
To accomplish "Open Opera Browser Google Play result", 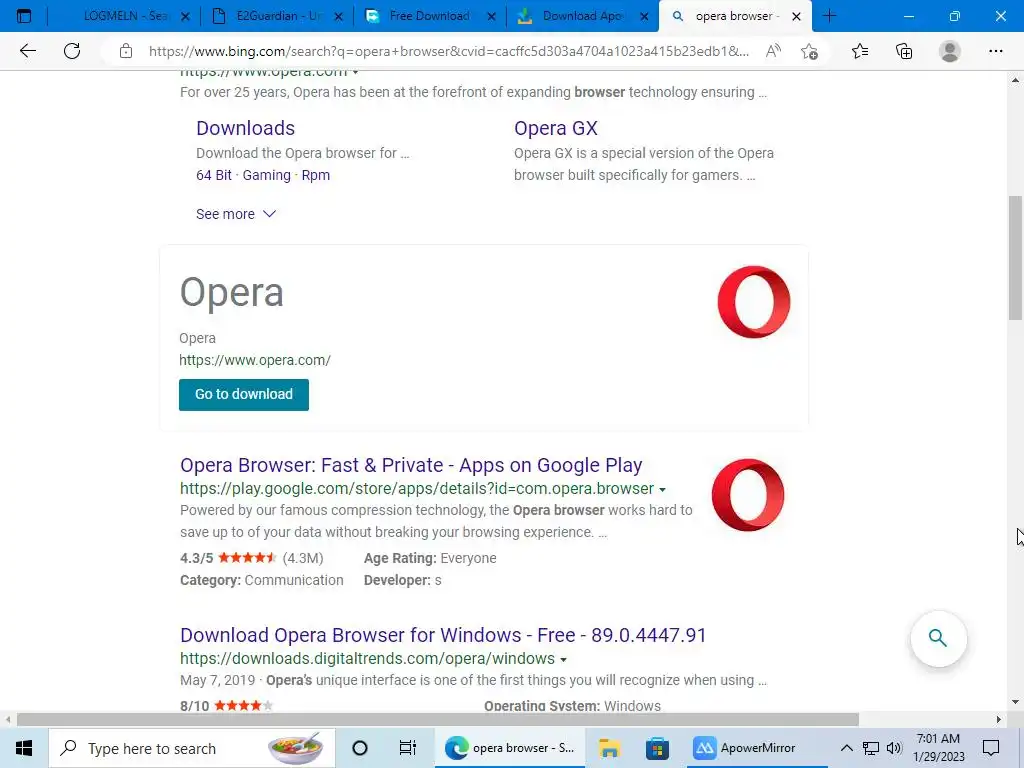I will coord(411,465).
